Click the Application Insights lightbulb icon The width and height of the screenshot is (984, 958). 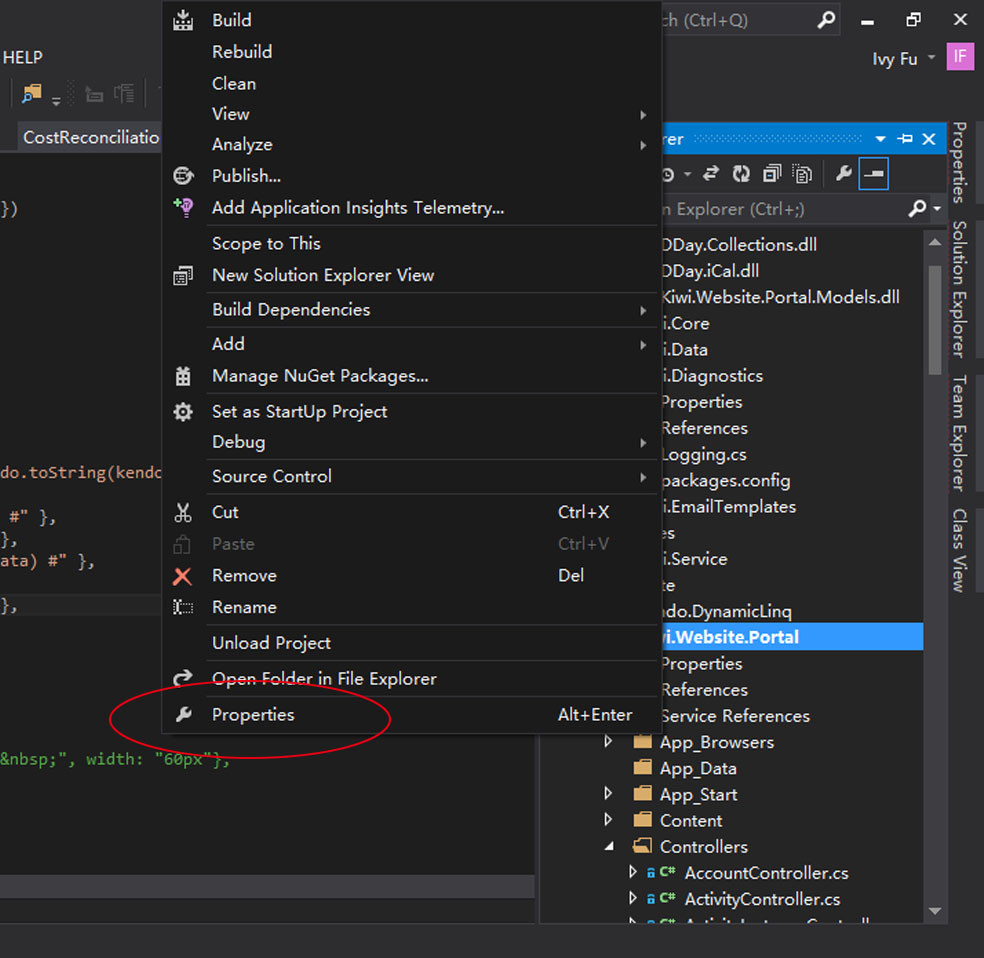[x=183, y=207]
